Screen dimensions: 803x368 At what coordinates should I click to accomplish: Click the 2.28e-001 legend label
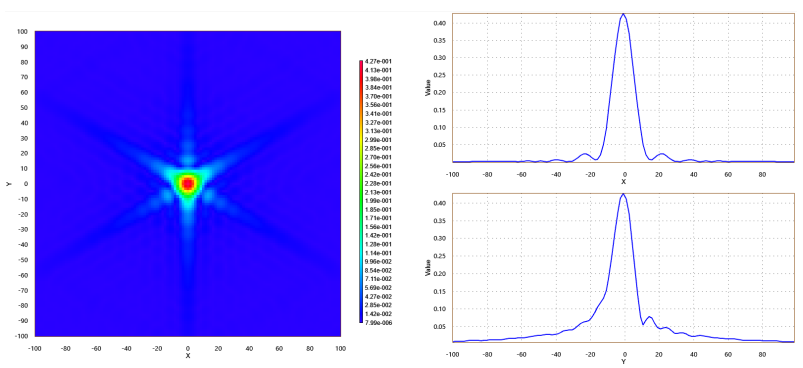378,183
